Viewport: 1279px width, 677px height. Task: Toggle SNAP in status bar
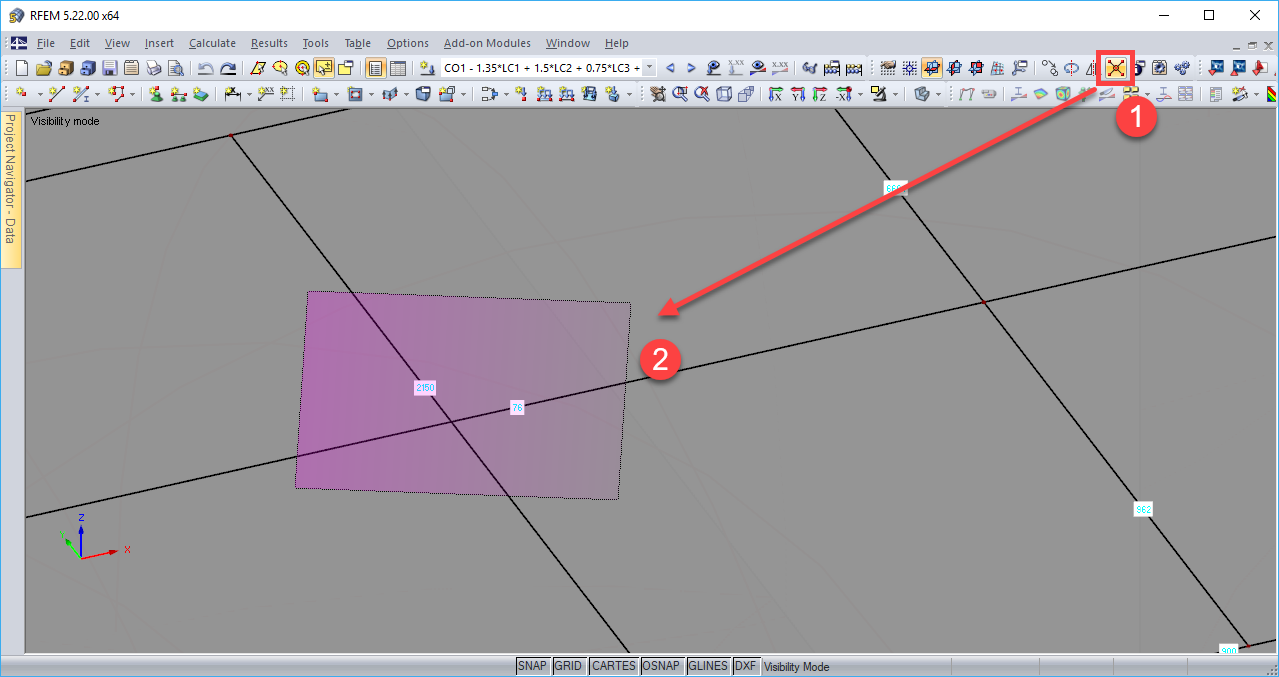tap(533, 666)
